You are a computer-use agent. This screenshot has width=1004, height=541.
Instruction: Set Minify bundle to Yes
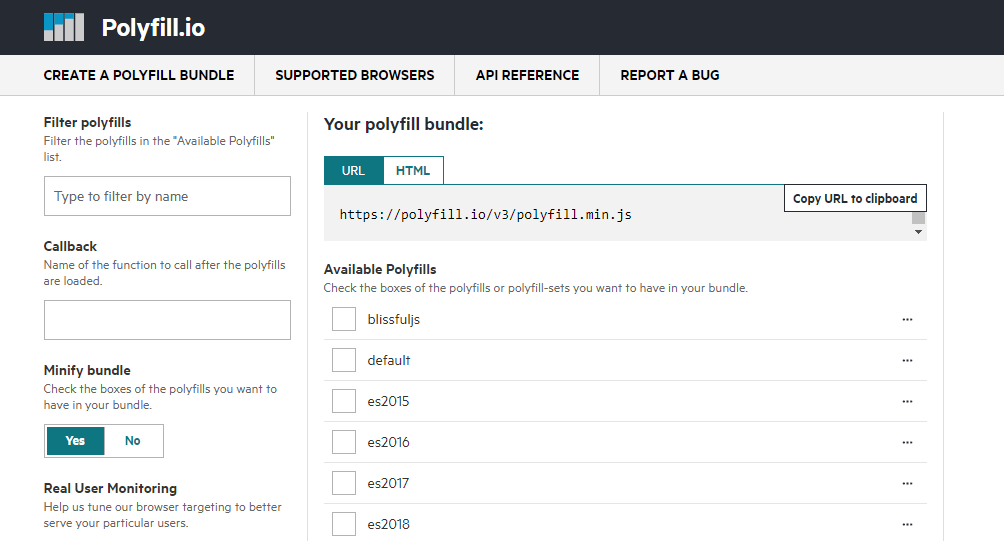[x=75, y=440]
